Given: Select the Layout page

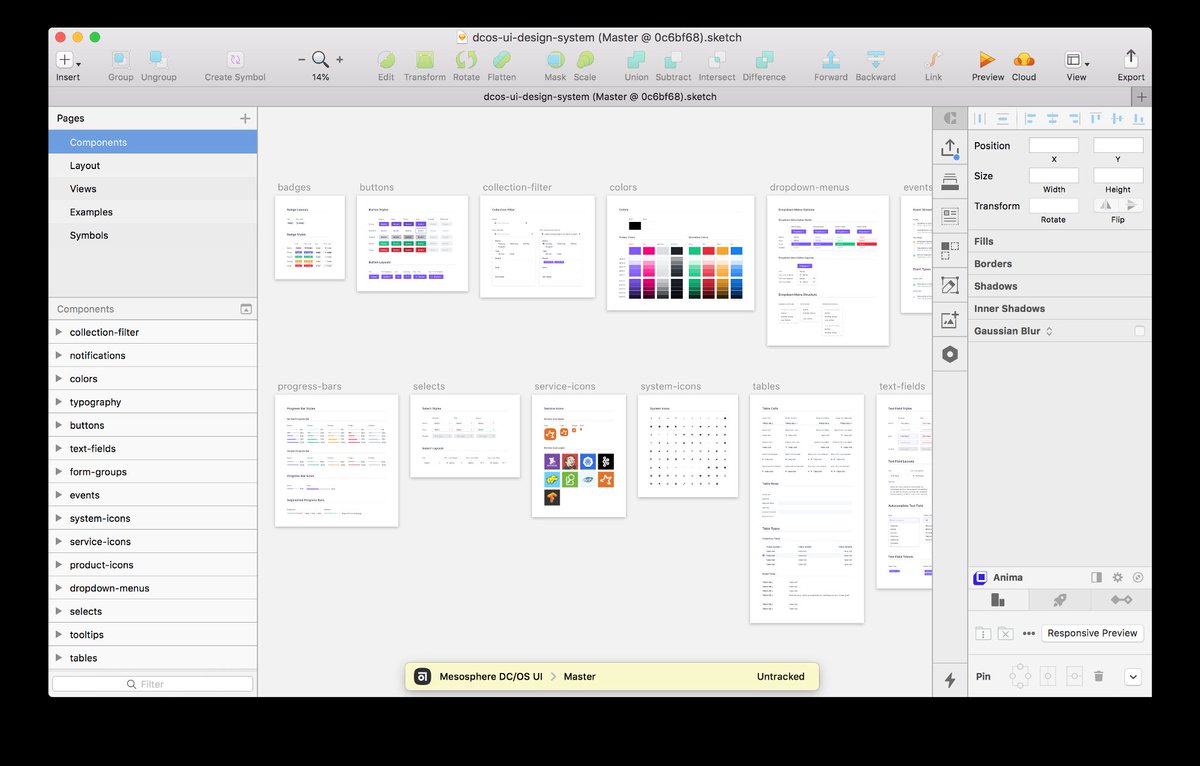Looking at the screenshot, I should 153,165.
